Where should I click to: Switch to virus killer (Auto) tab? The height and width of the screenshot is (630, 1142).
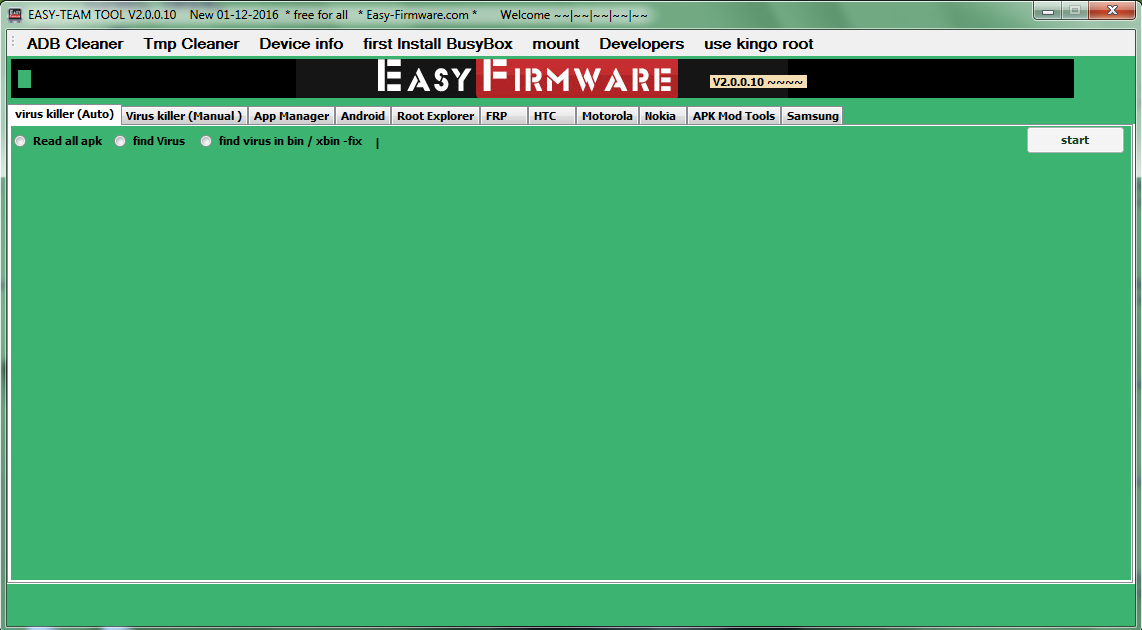(x=65, y=114)
